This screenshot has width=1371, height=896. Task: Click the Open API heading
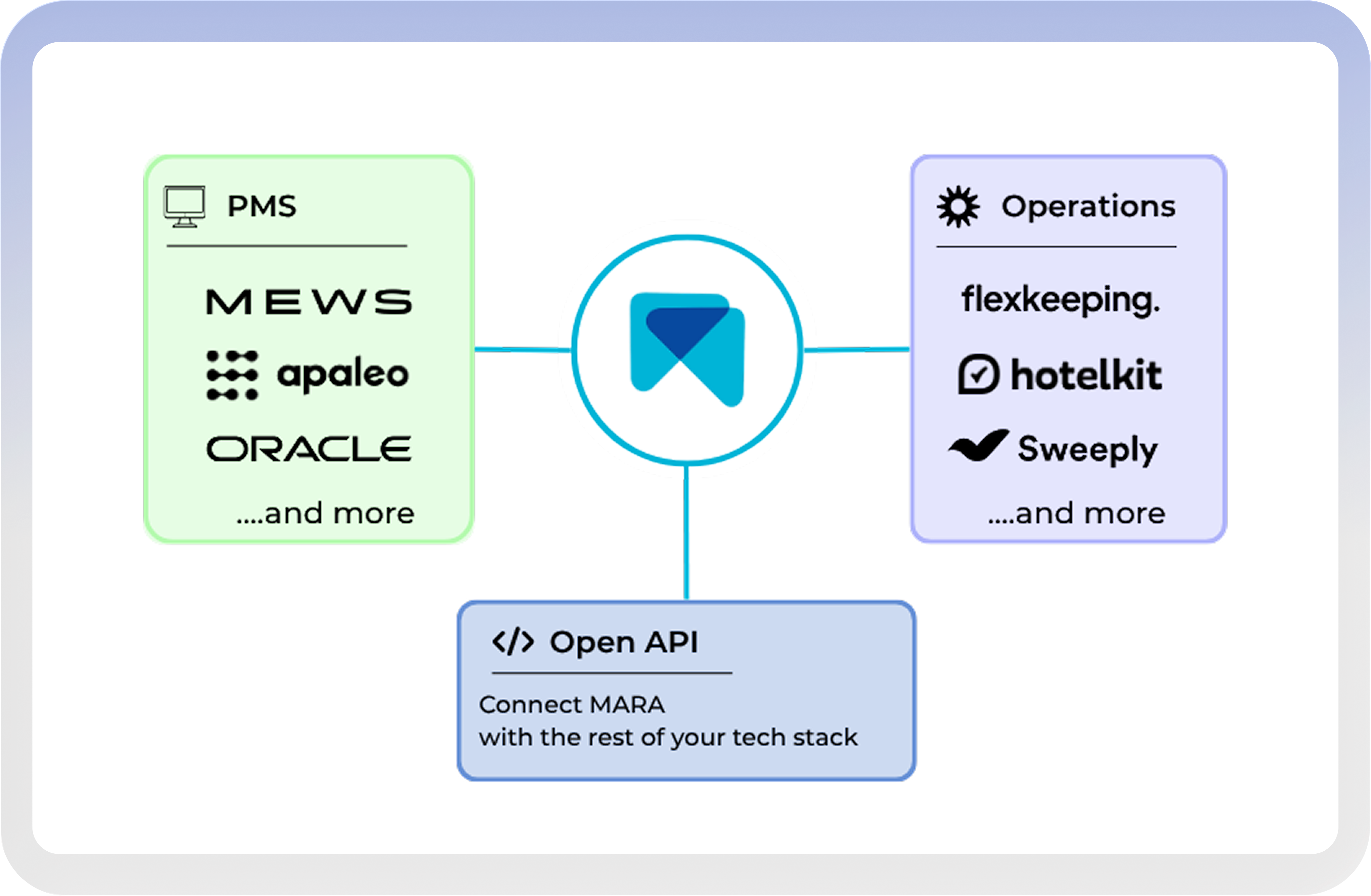[624, 643]
